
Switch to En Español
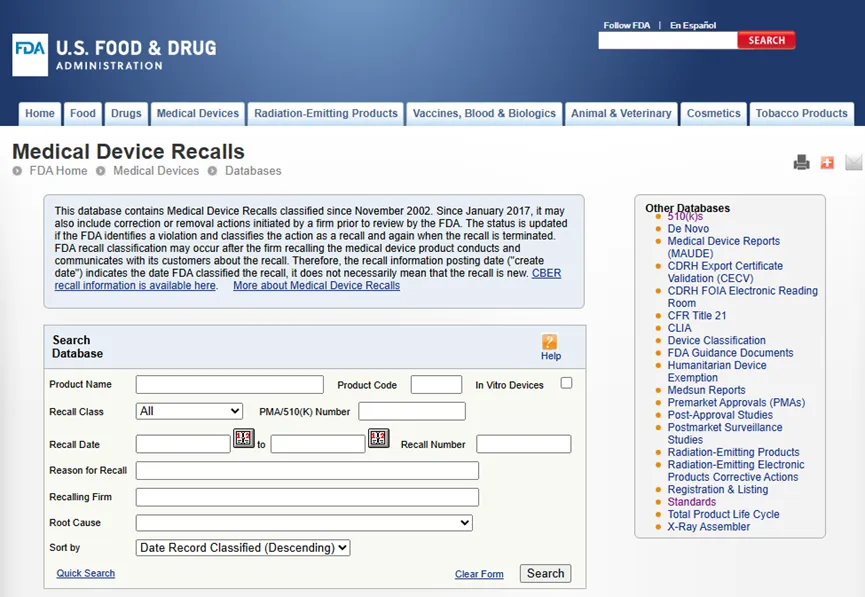click(x=693, y=25)
